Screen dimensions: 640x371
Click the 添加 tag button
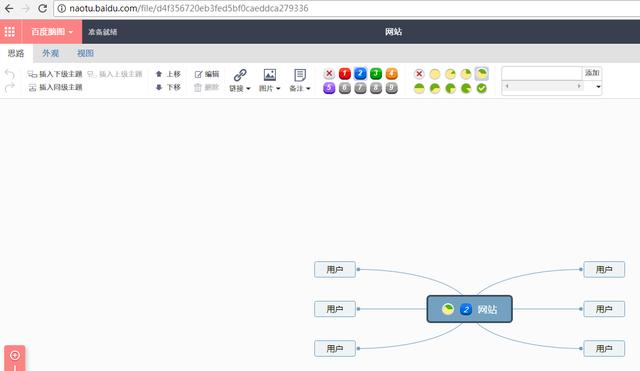click(592, 73)
